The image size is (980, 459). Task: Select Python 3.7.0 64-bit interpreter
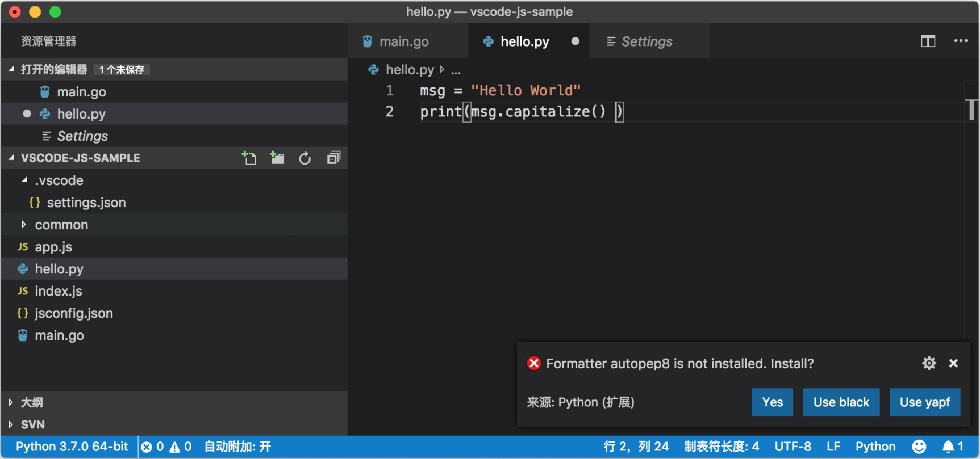pyautogui.click(x=71, y=446)
